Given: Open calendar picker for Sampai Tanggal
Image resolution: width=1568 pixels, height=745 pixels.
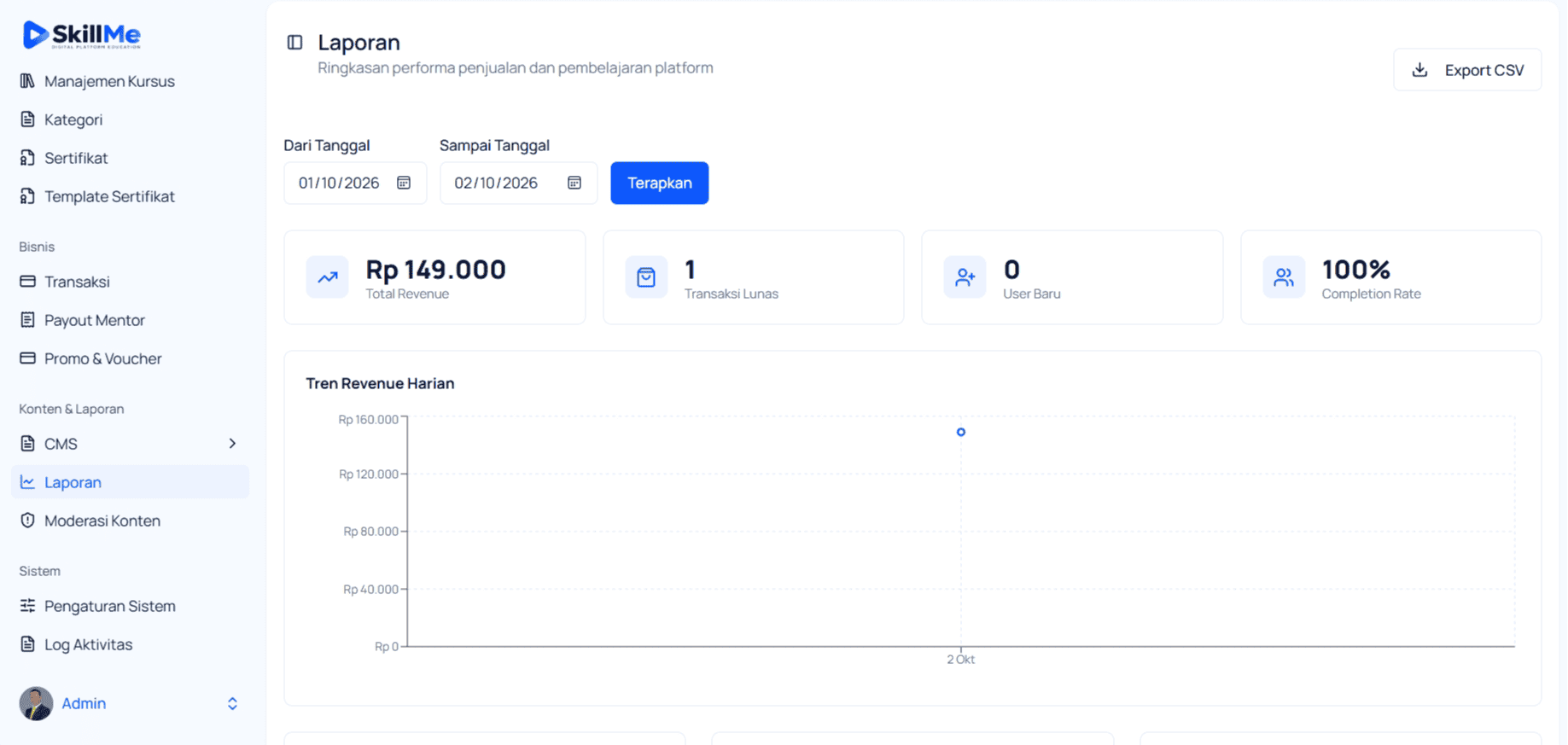Looking at the screenshot, I should pyautogui.click(x=574, y=183).
